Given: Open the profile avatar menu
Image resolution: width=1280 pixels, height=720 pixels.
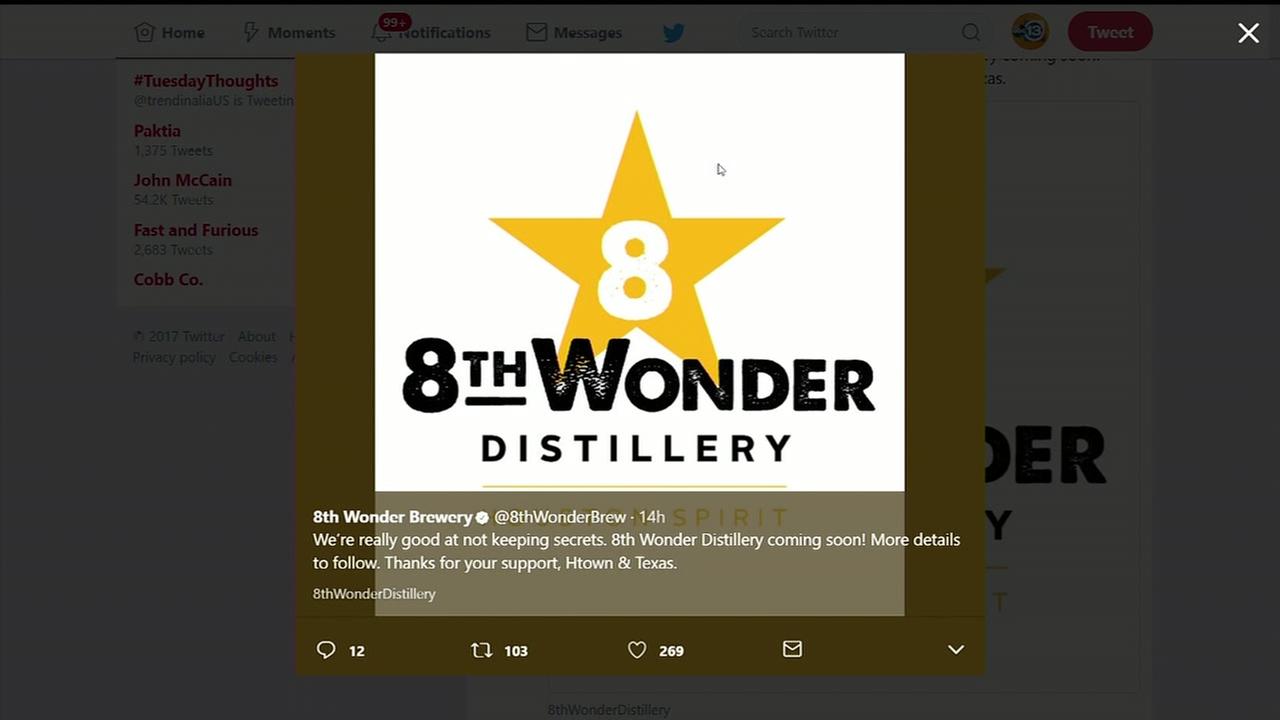Looking at the screenshot, I should pyautogui.click(x=1030, y=32).
